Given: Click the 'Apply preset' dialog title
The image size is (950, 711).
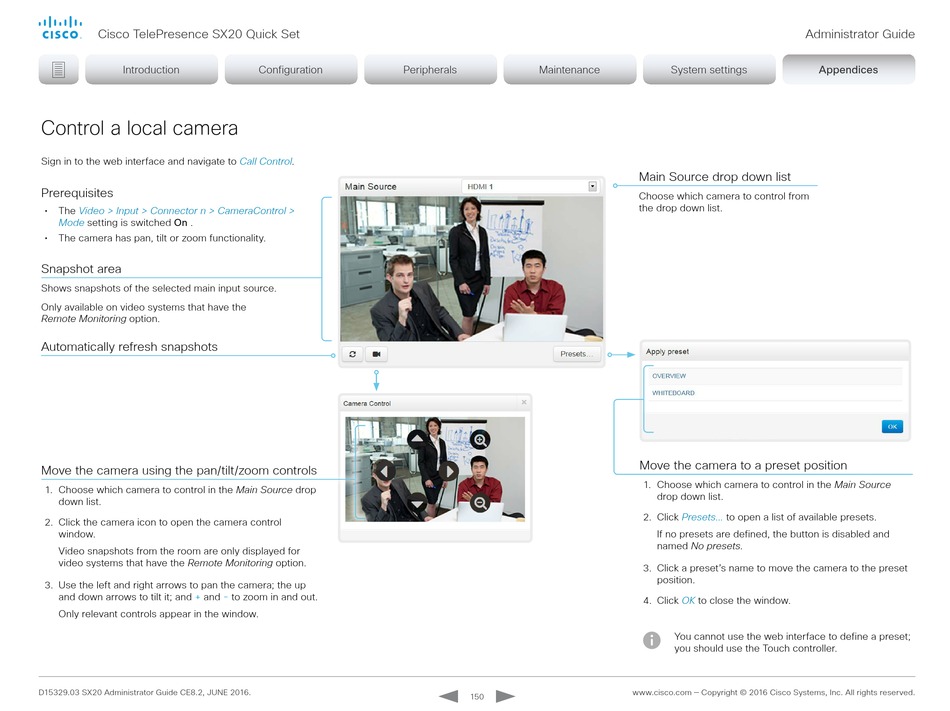Looking at the screenshot, I should (667, 352).
